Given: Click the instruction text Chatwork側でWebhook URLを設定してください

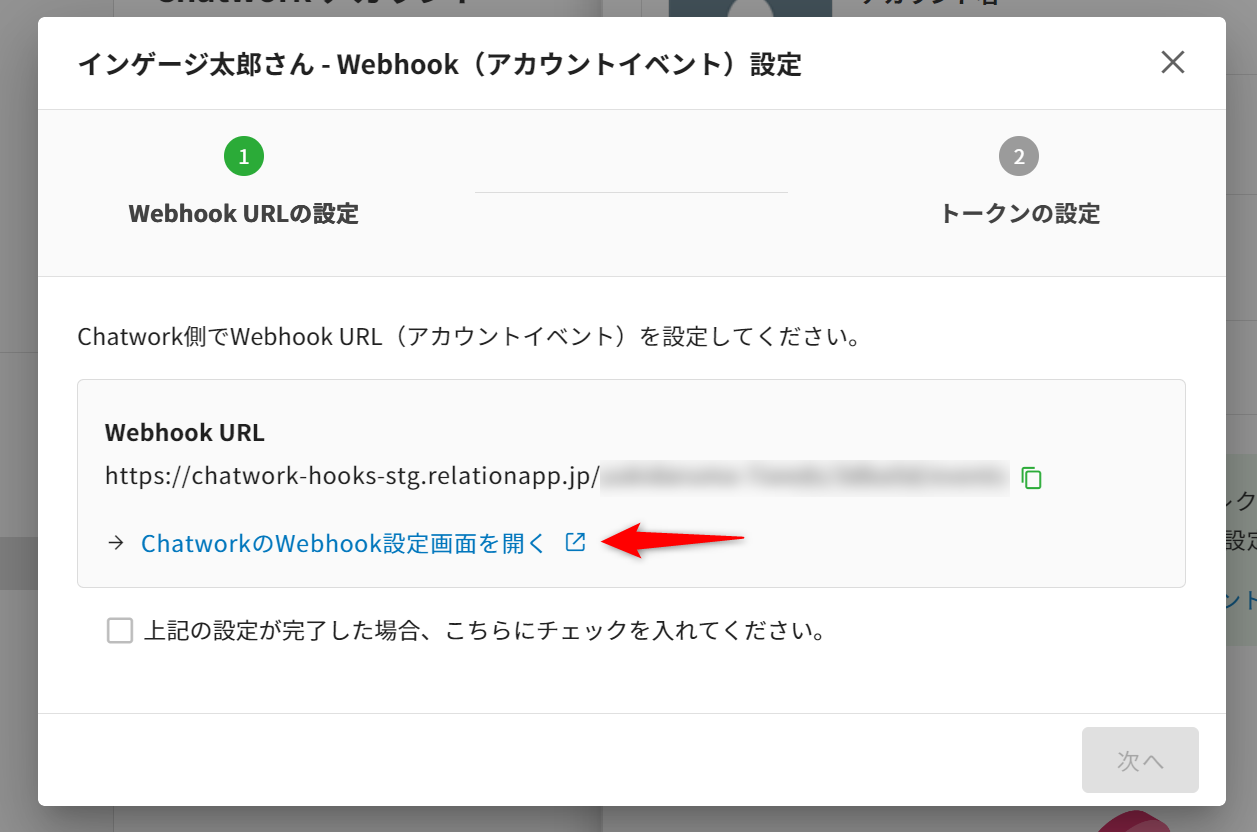Looking at the screenshot, I should 470,336.
